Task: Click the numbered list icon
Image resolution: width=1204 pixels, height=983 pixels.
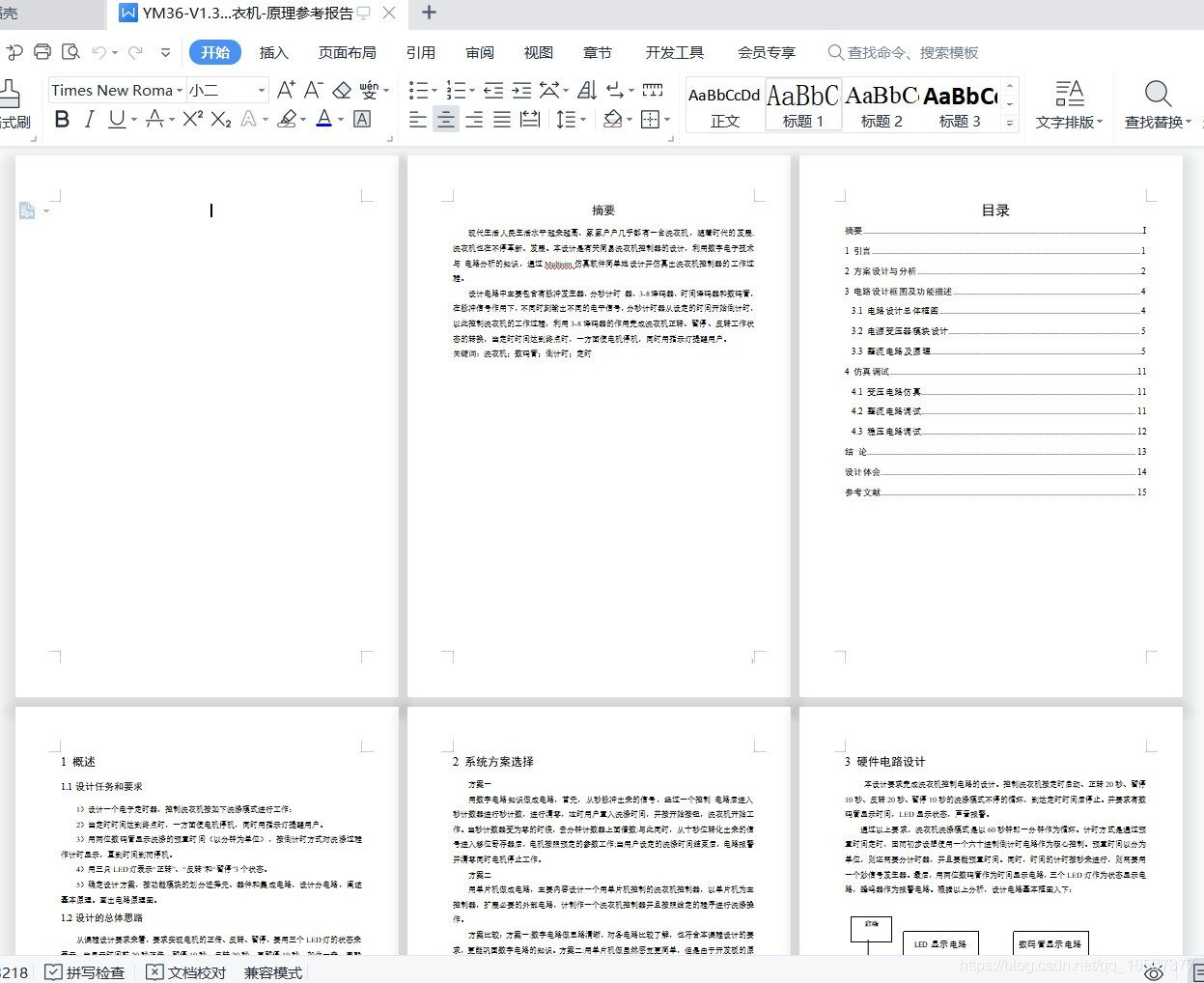Action: 457,90
